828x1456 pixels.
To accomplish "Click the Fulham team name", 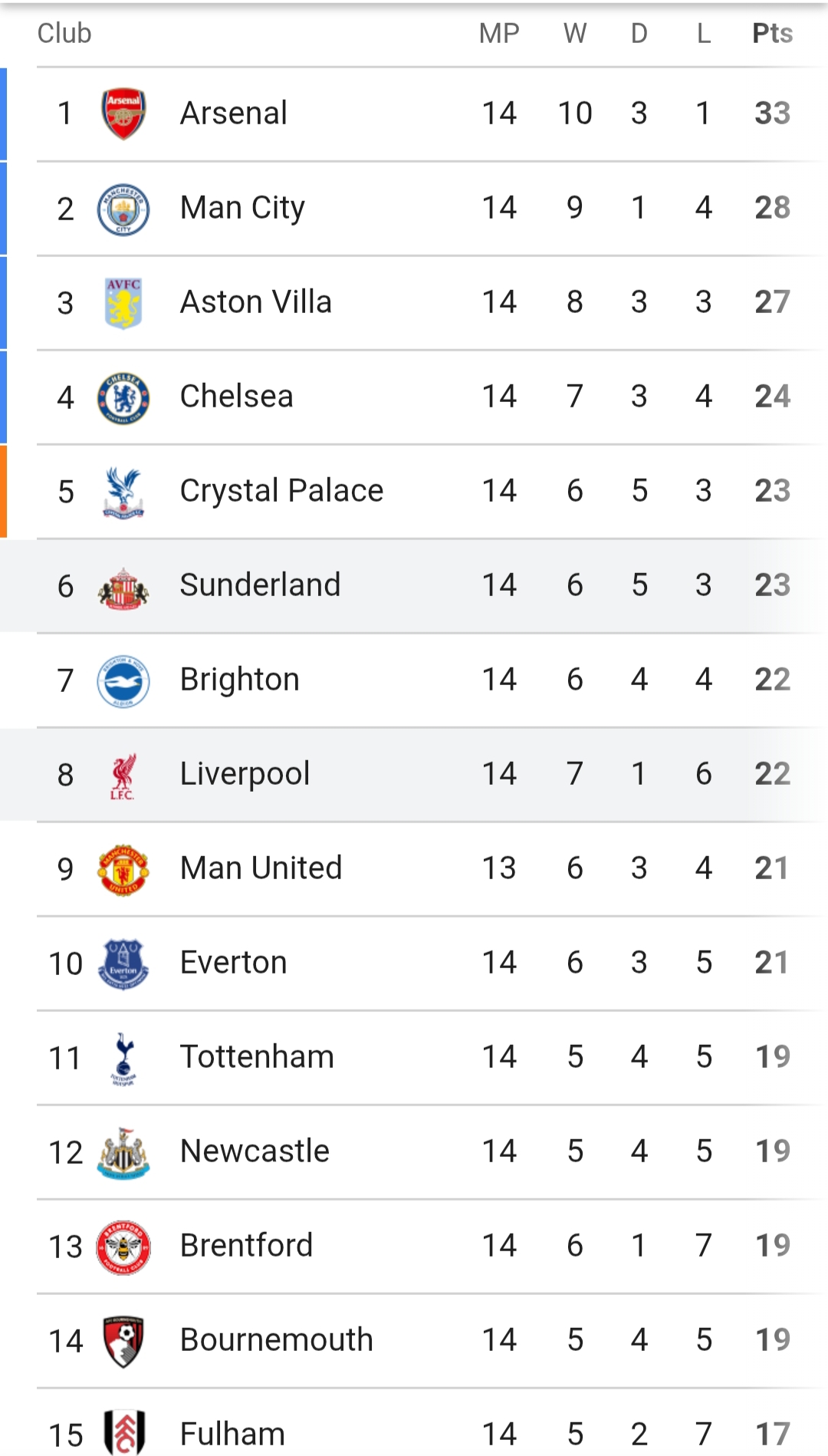I will tap(232, 1434).
